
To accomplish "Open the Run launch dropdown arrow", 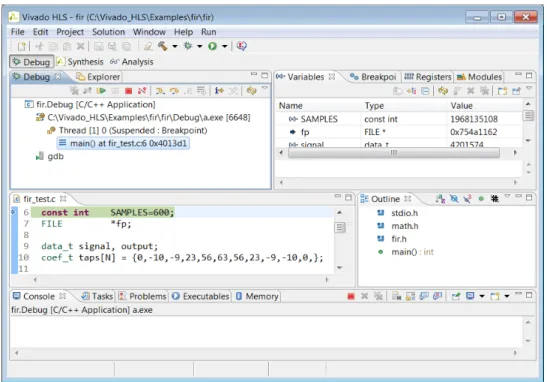I will (x=225, y=46).
